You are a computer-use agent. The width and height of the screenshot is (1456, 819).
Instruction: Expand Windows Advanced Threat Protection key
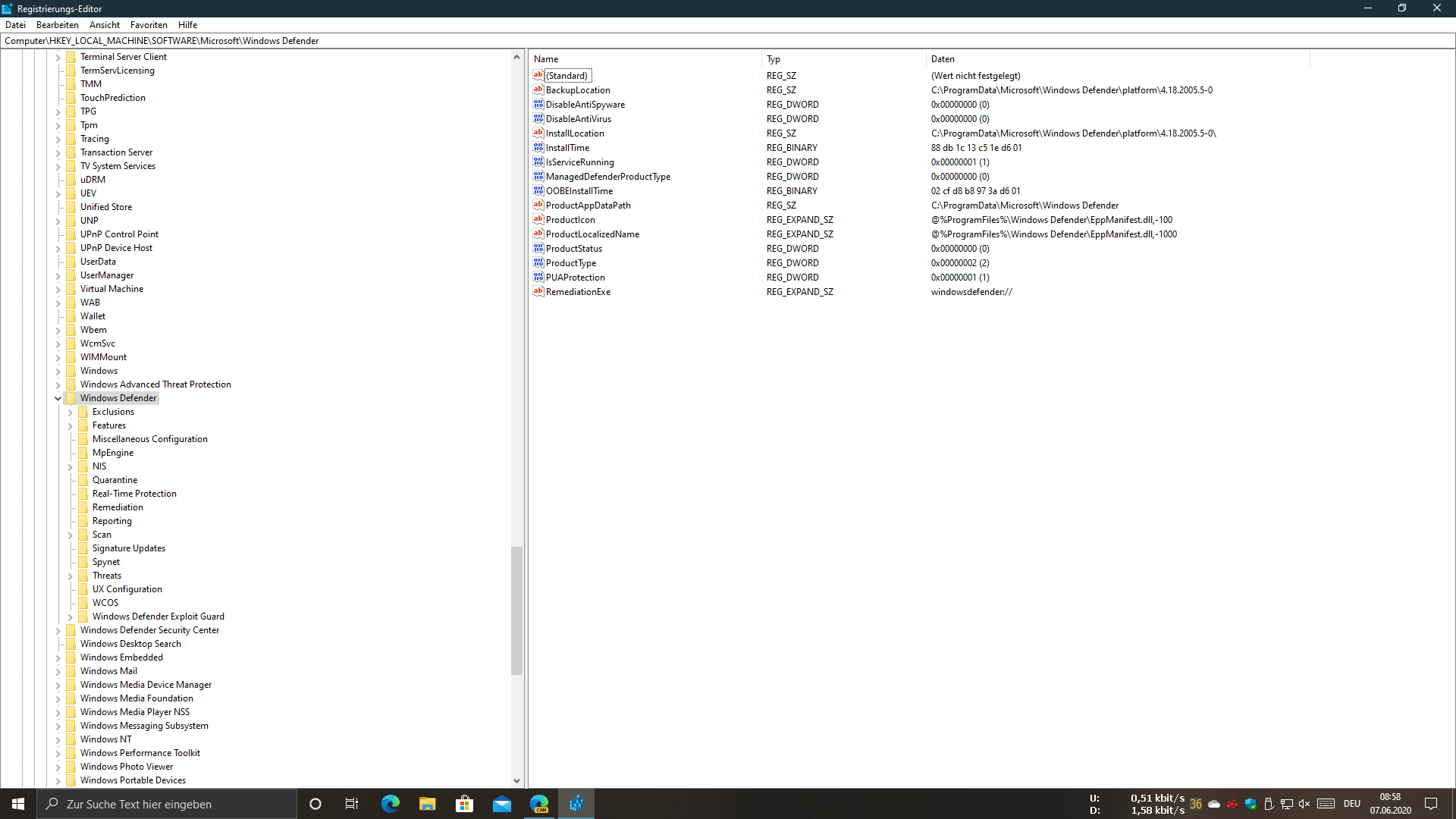point(58,384)
